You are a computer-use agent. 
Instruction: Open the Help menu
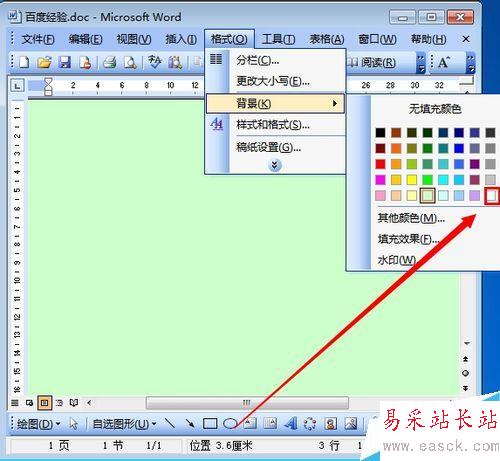[428, 39]
